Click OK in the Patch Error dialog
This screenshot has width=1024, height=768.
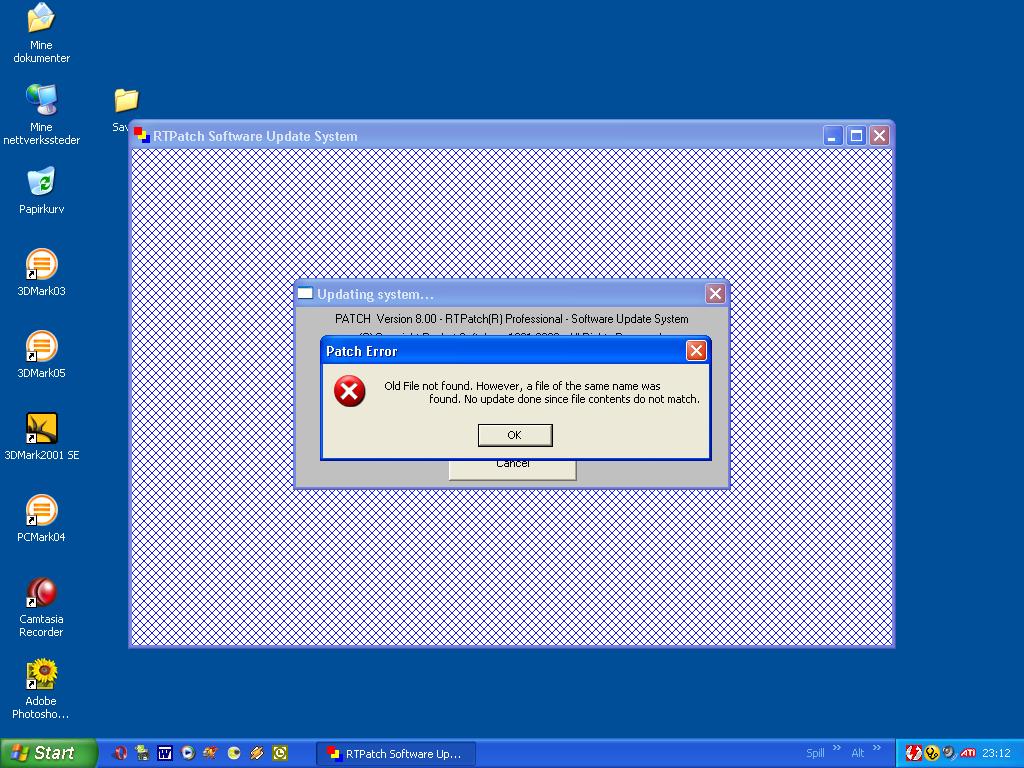coord(515,435)
